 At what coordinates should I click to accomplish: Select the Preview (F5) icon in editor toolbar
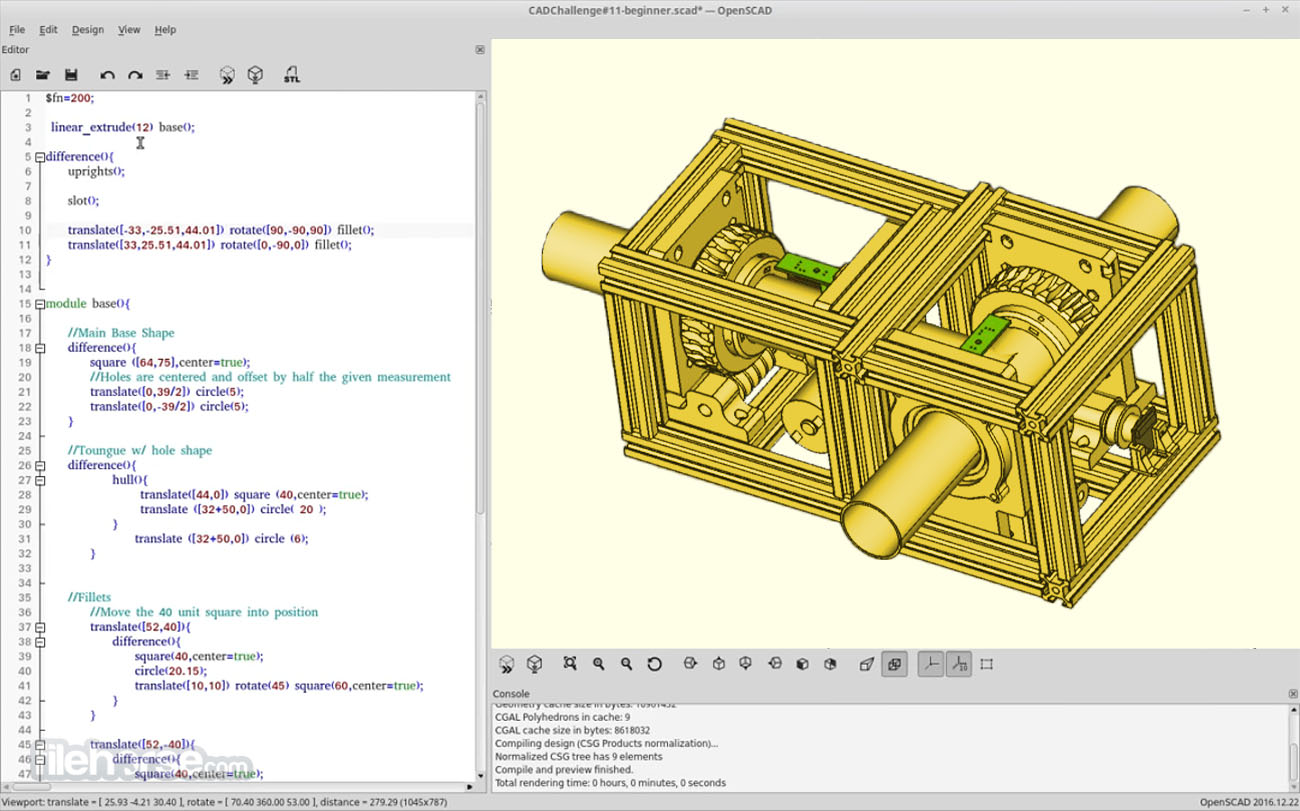227,74
